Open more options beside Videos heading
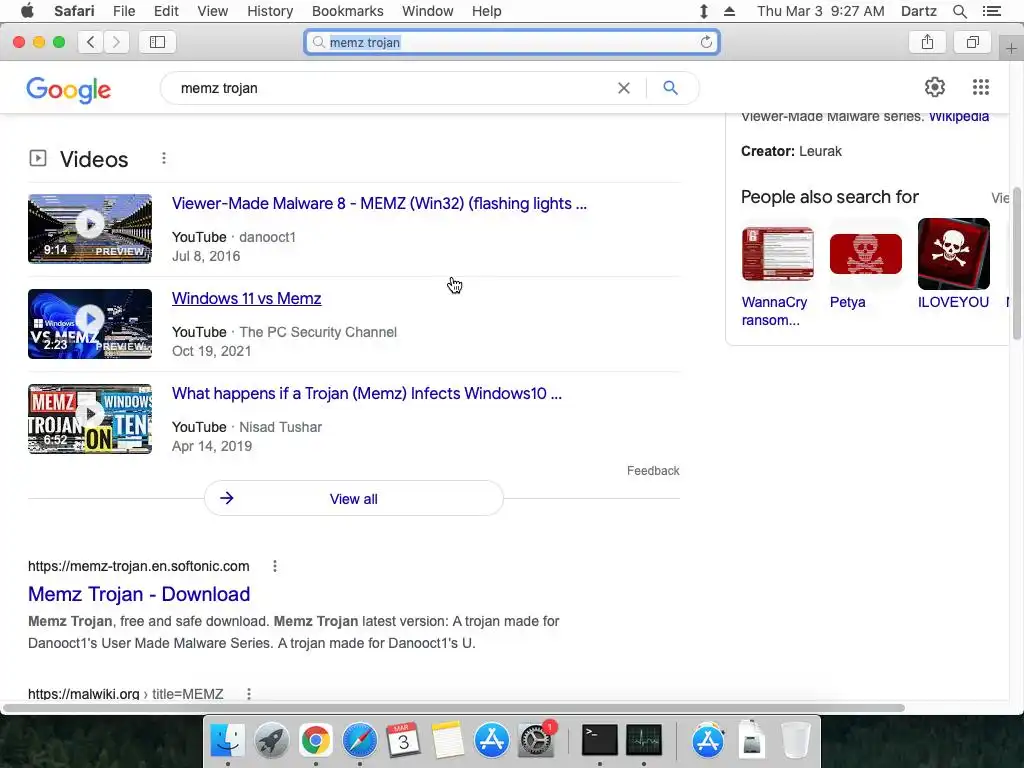Screen dimensions: 1024x768 164,158
